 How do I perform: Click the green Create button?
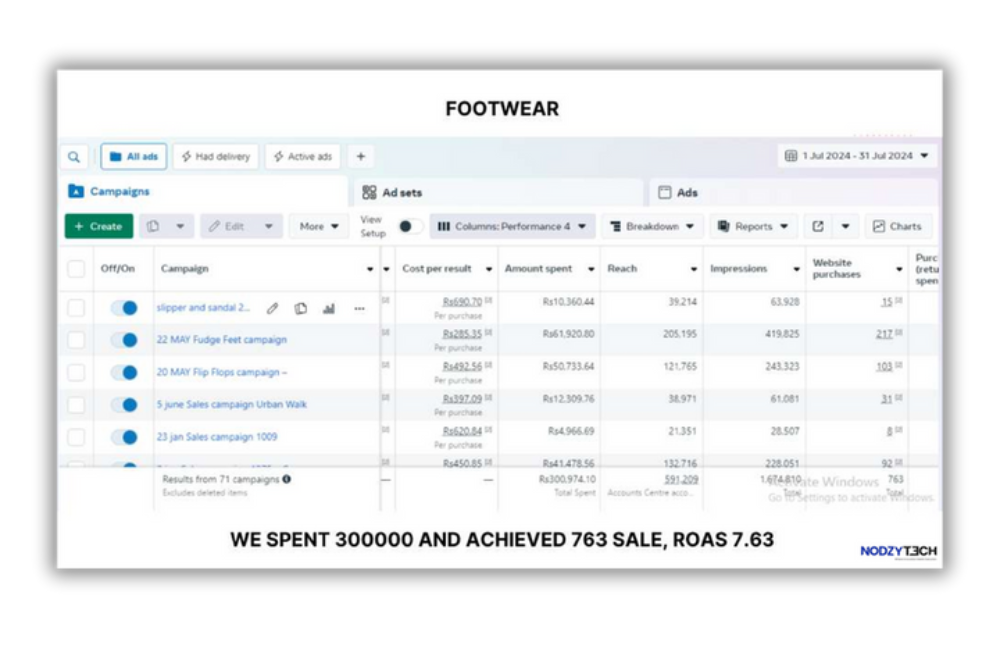tap(98, 227)
